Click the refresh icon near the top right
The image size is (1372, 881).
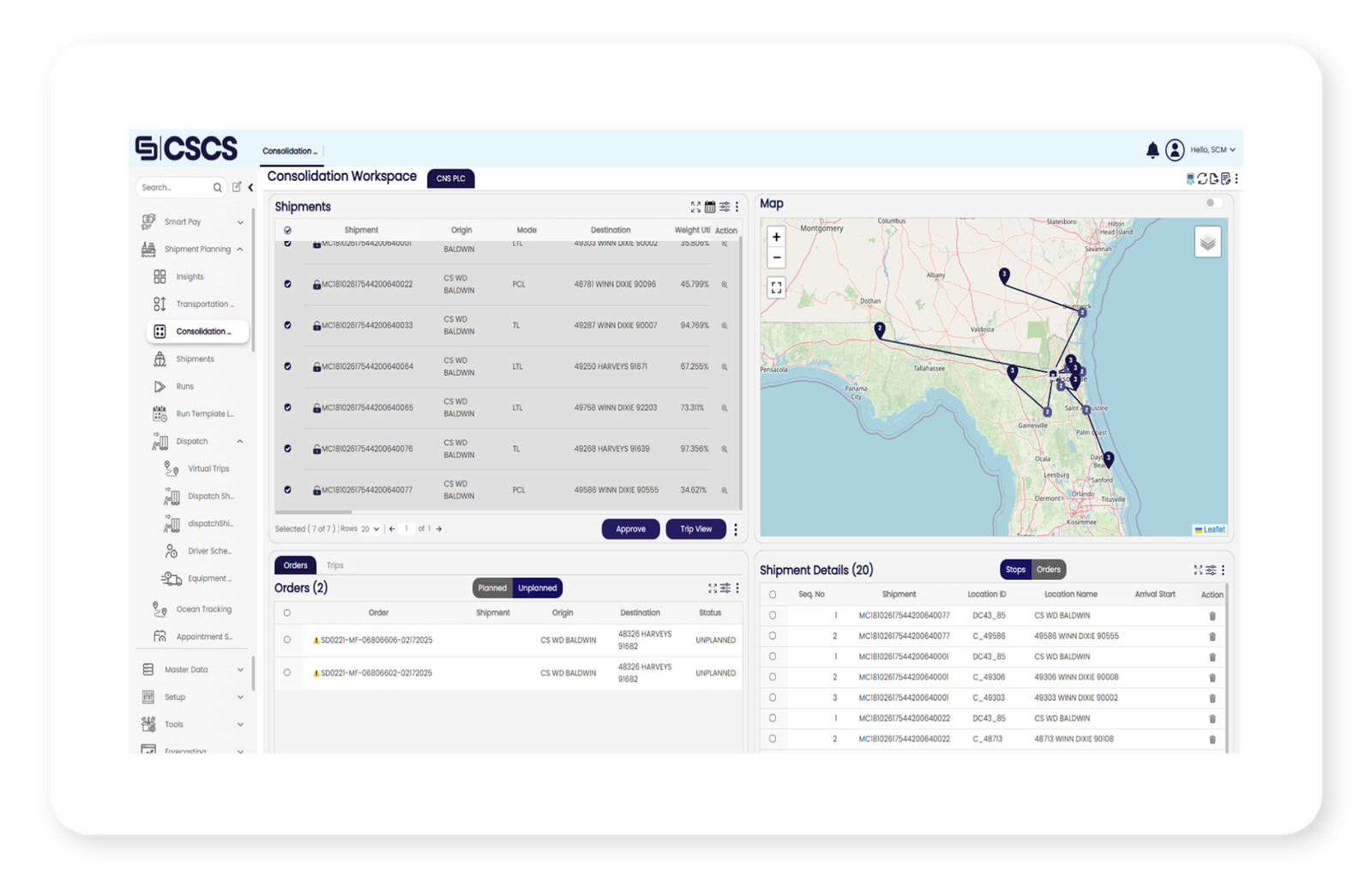(1202, 178)
